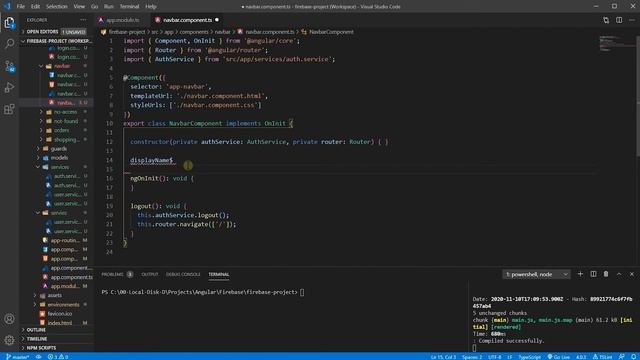Click the UTF-8 encoding in status bar

tap(495, 357)
